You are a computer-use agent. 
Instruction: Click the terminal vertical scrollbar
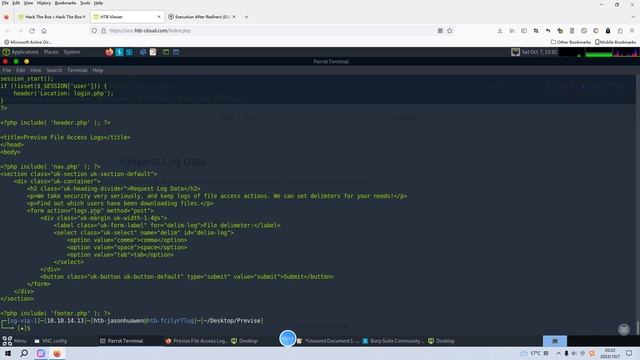(x=638, y=204)
